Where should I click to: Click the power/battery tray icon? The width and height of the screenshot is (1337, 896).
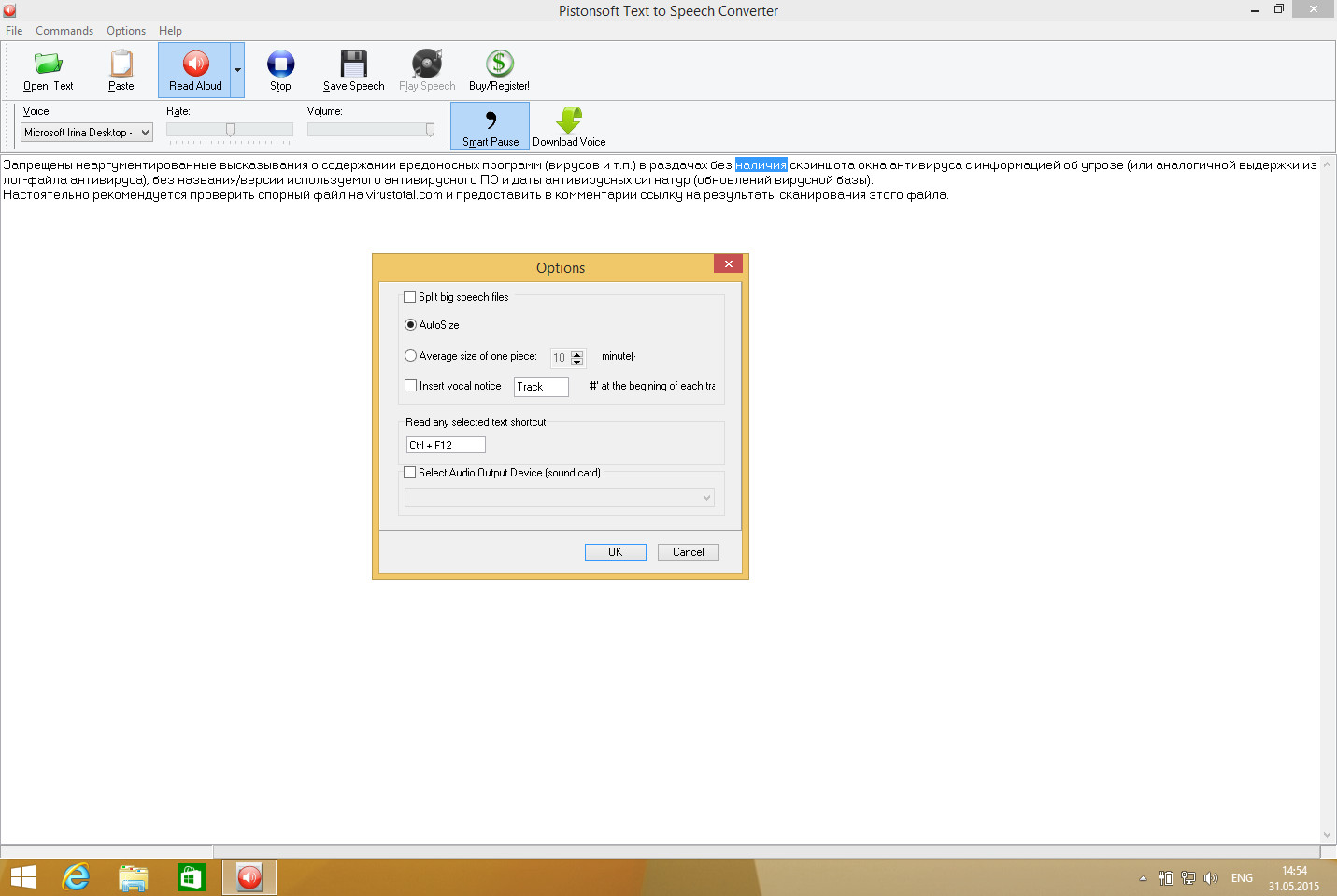tap(1166, 878)
